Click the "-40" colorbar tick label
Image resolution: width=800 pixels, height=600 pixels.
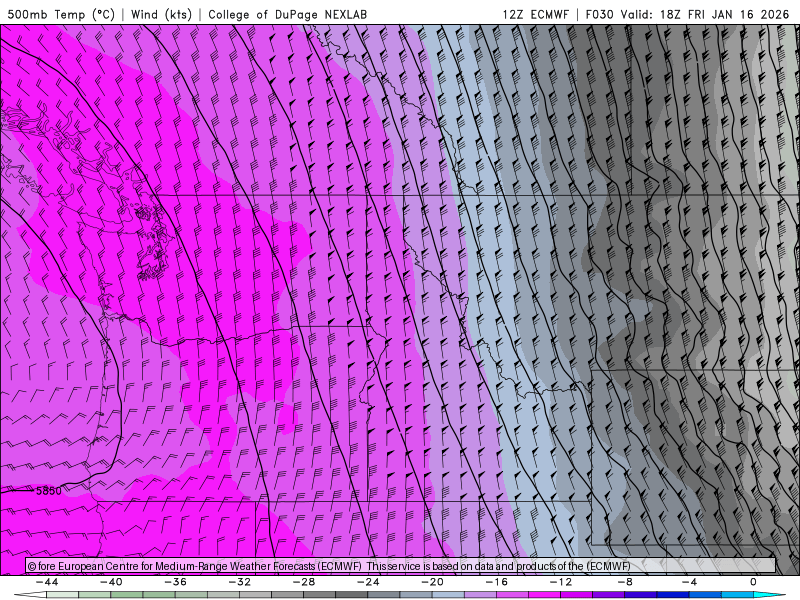pyautogui.click(x=111, y=582)
